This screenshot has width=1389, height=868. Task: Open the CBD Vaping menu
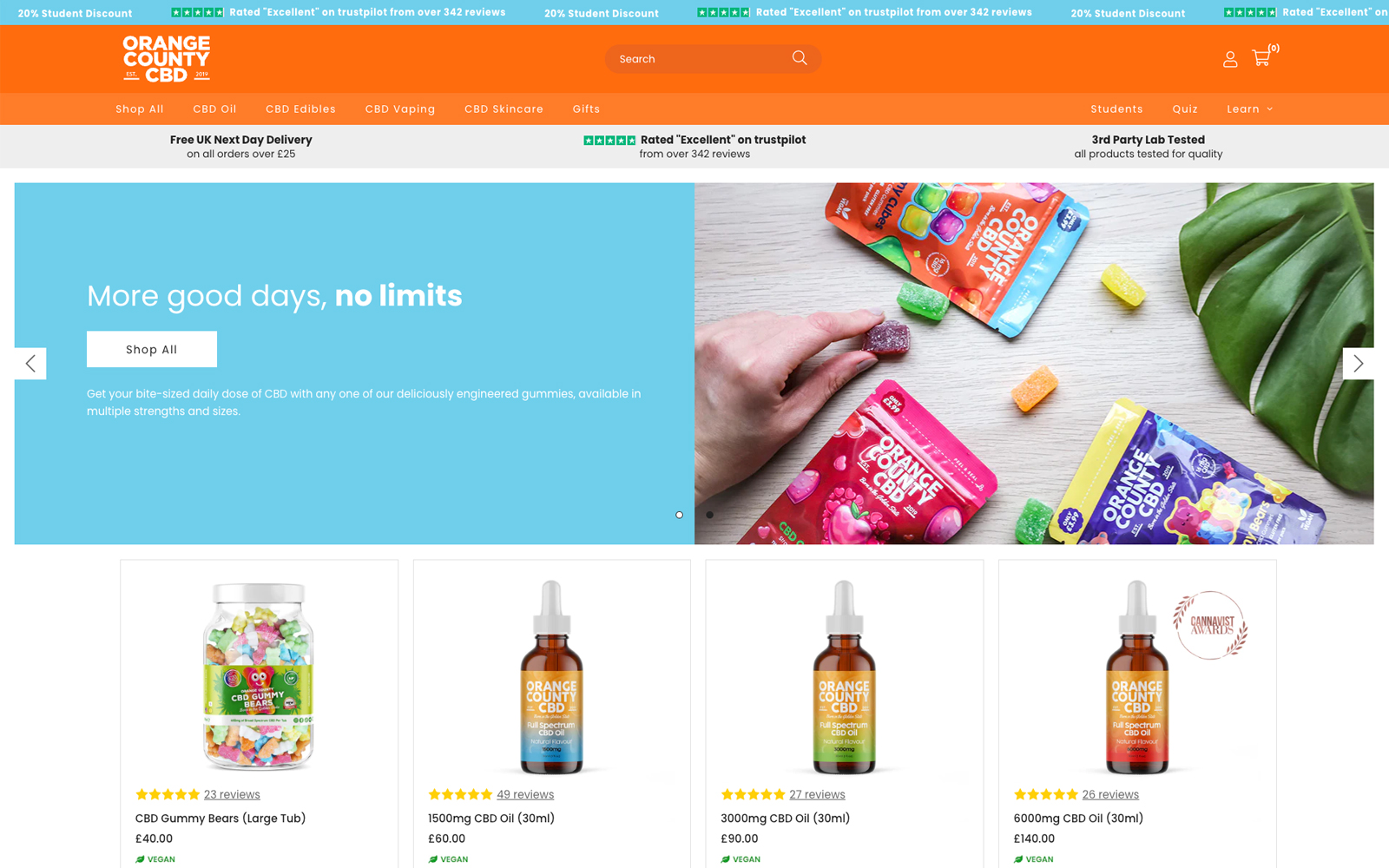pyautogui.click(x=400, y=109)
